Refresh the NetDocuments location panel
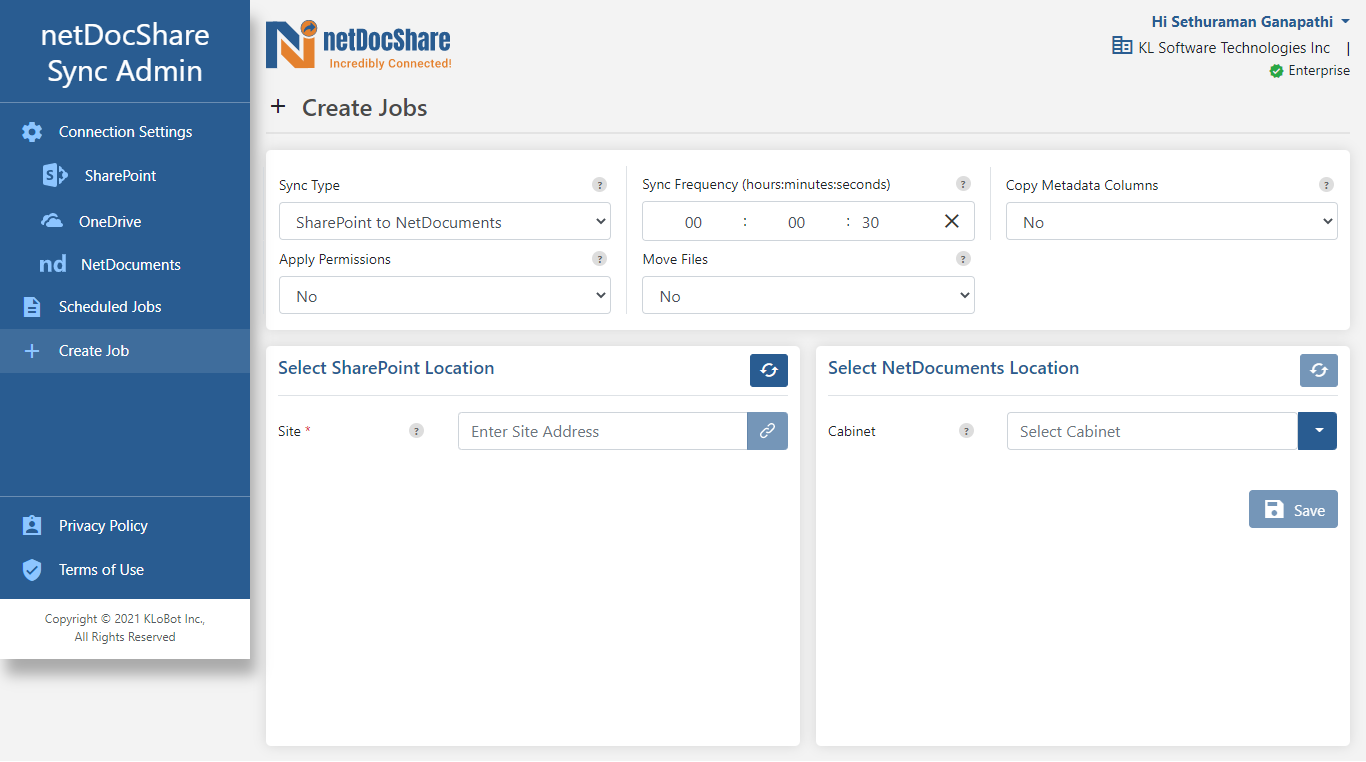Screen dimensions: 1366x762 tap(1319, 370)
